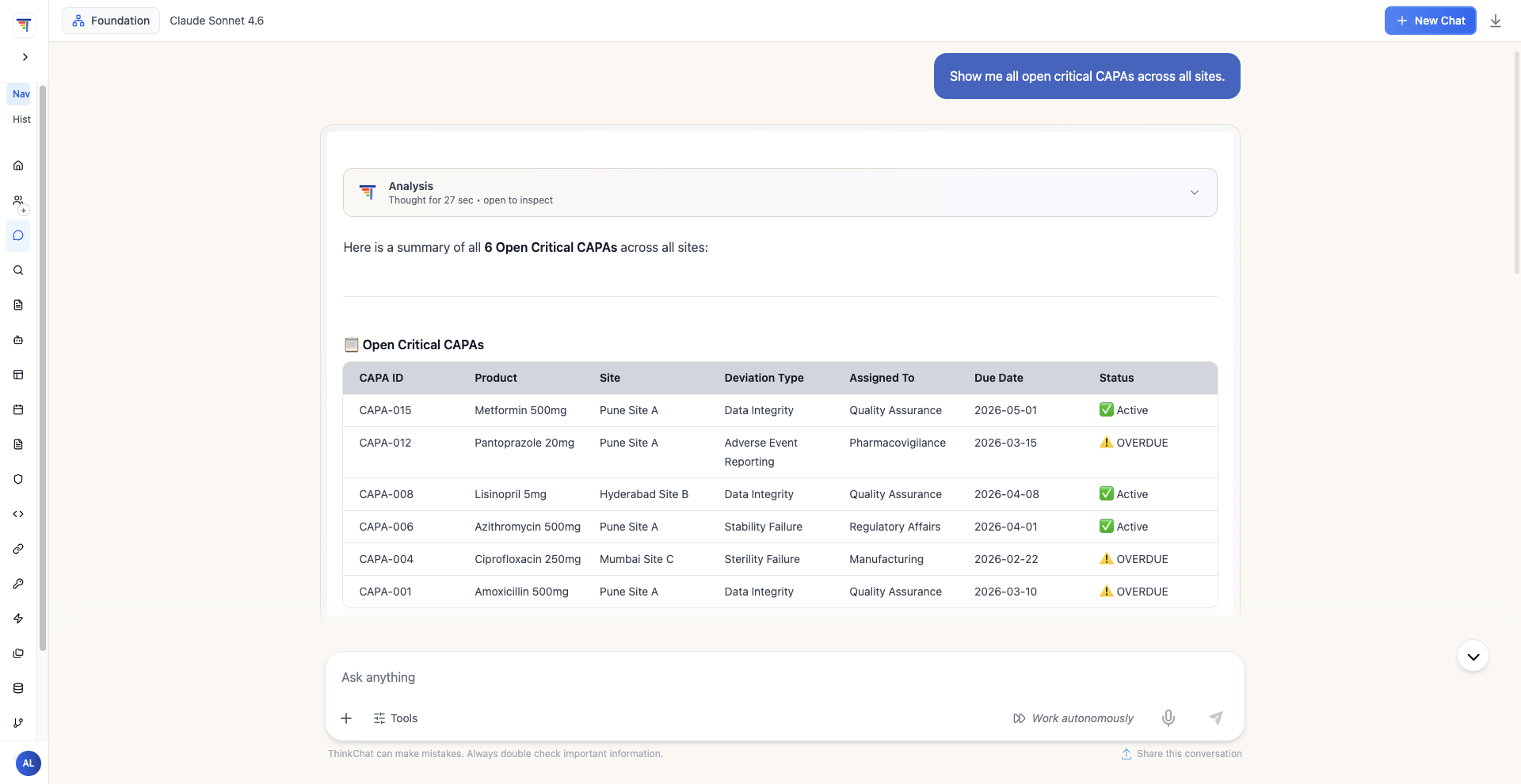Click the microphone voice input icon

point(1168,718)
